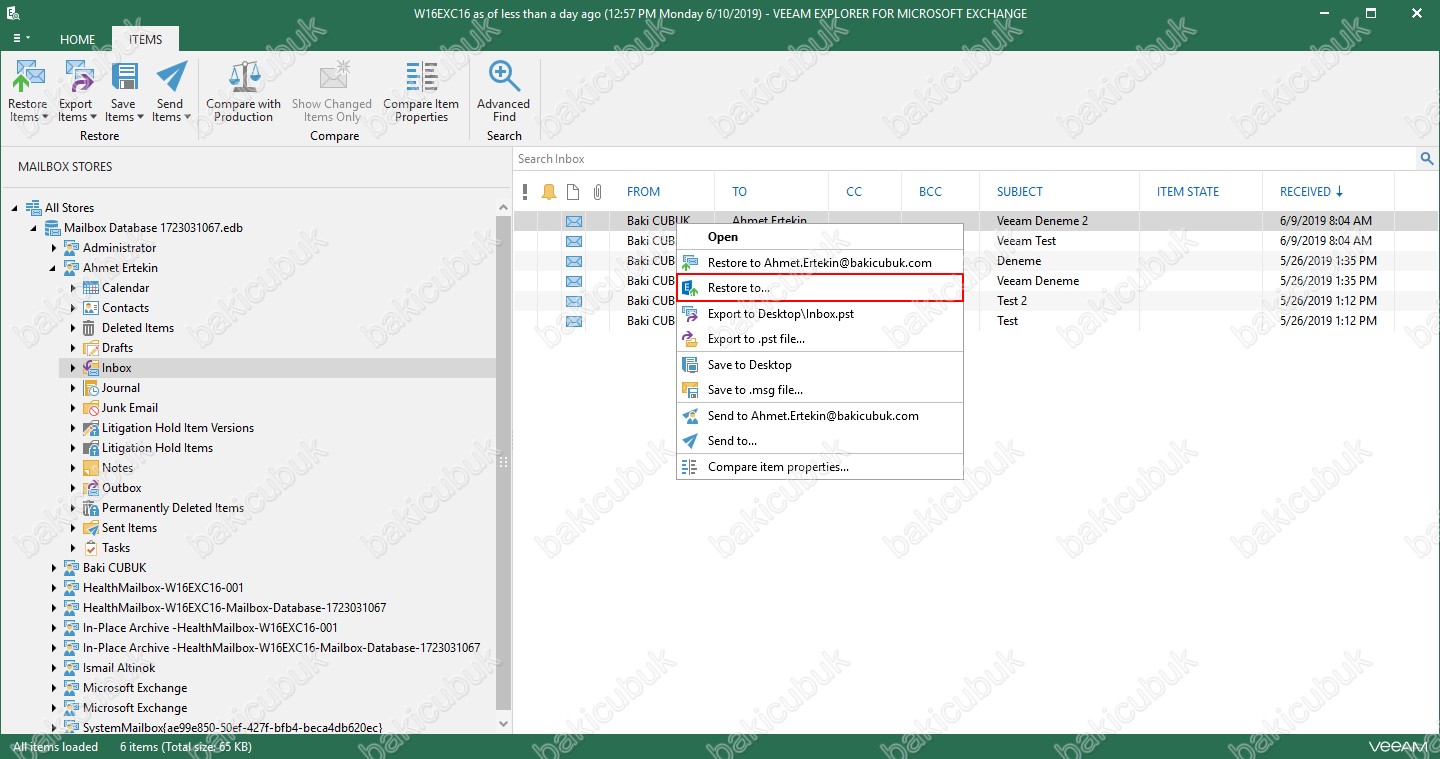Collapse the All Stores tree node
Image resolution: width=1440 pixels, height=759 pixels.
pyautogui.click(x=15, y=208)
